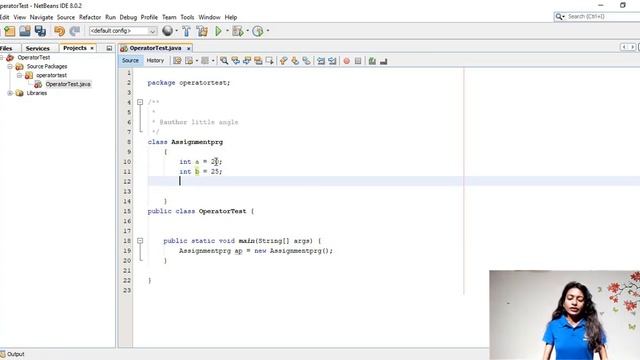Collapse the Javadoc comment fold at line 4

[140, 102]
